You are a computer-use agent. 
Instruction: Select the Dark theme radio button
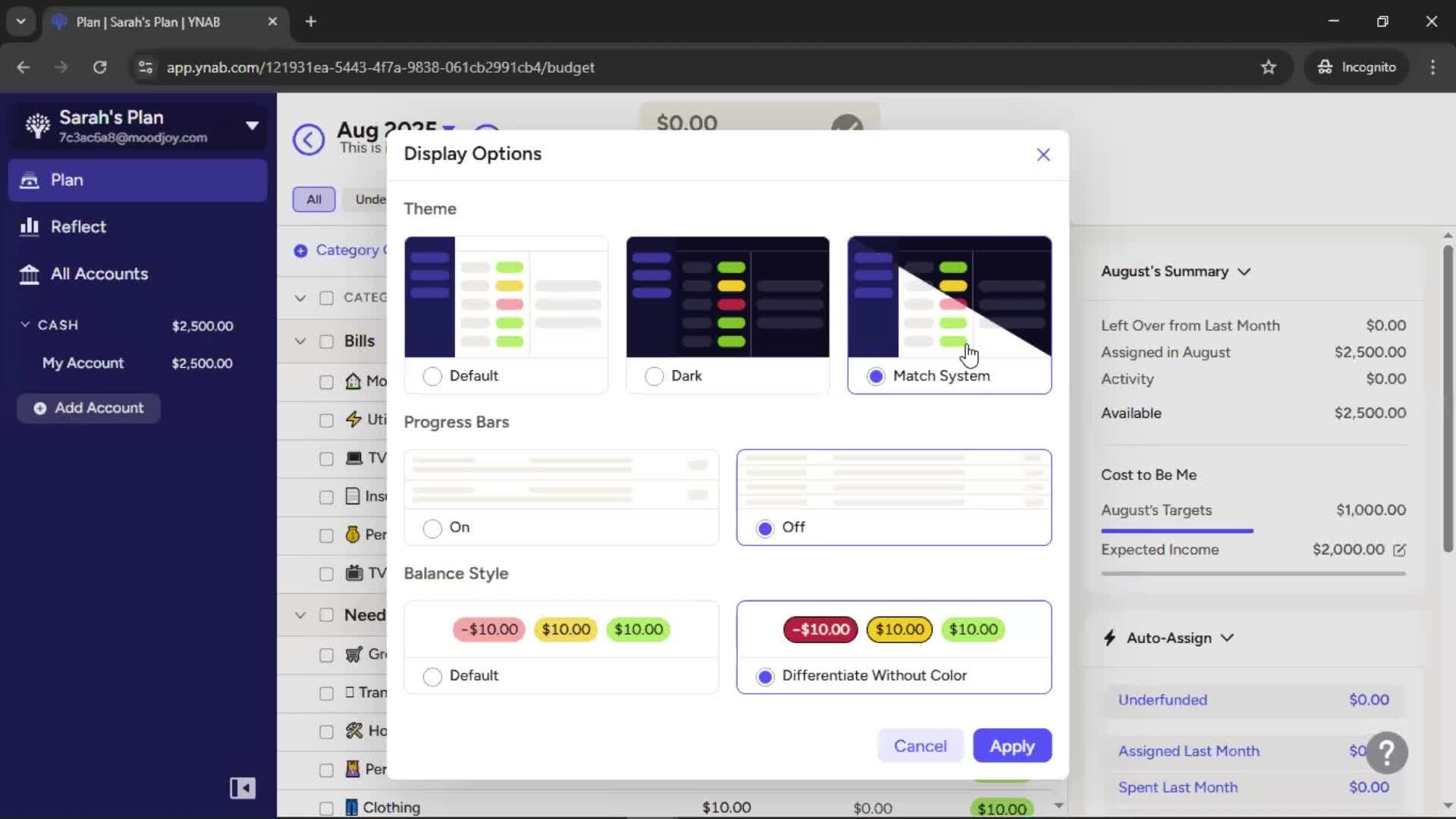coord(654,376)
